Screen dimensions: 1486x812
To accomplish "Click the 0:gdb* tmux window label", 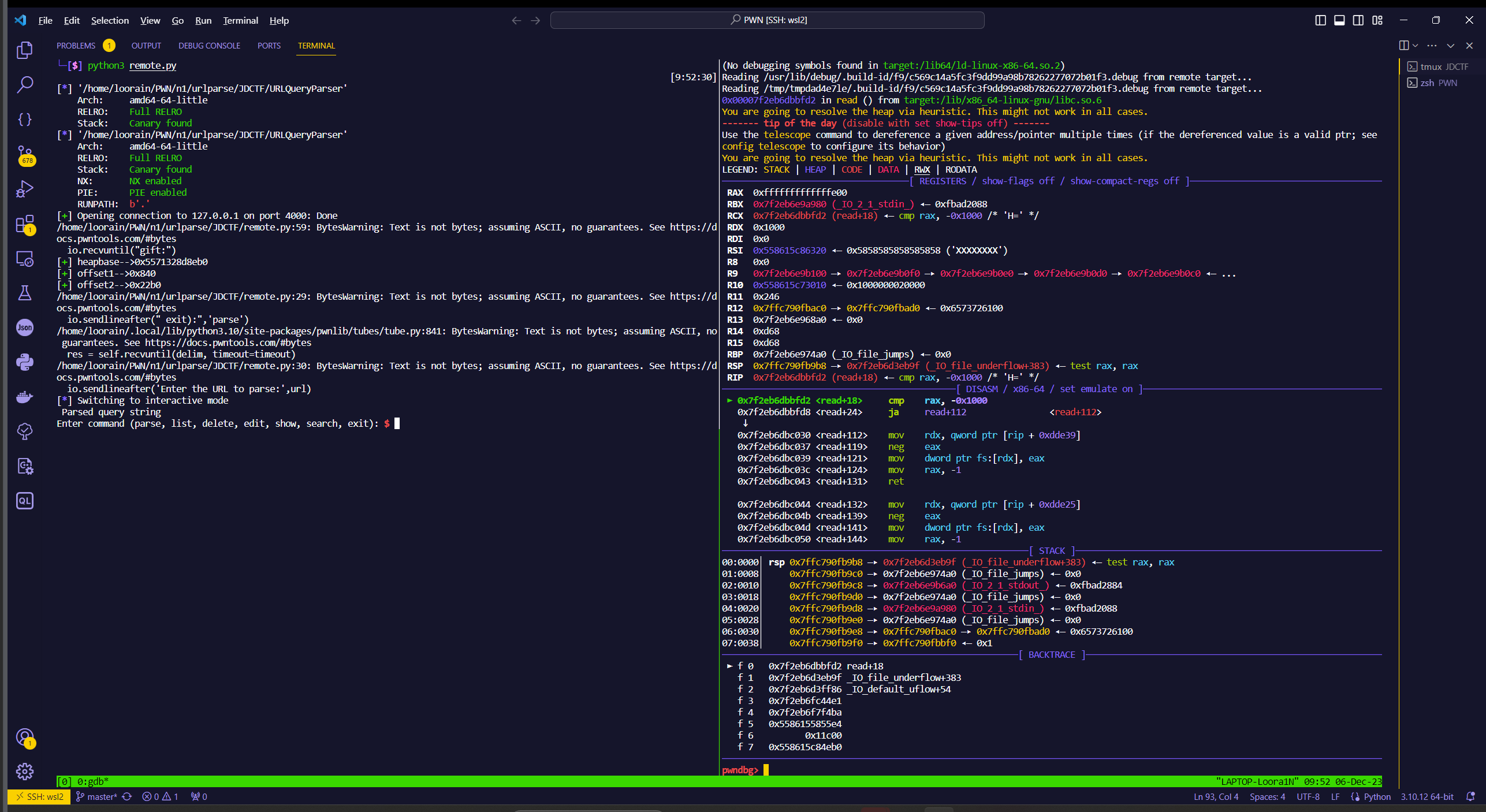I will pyautogui.click(x=92, y=781).
